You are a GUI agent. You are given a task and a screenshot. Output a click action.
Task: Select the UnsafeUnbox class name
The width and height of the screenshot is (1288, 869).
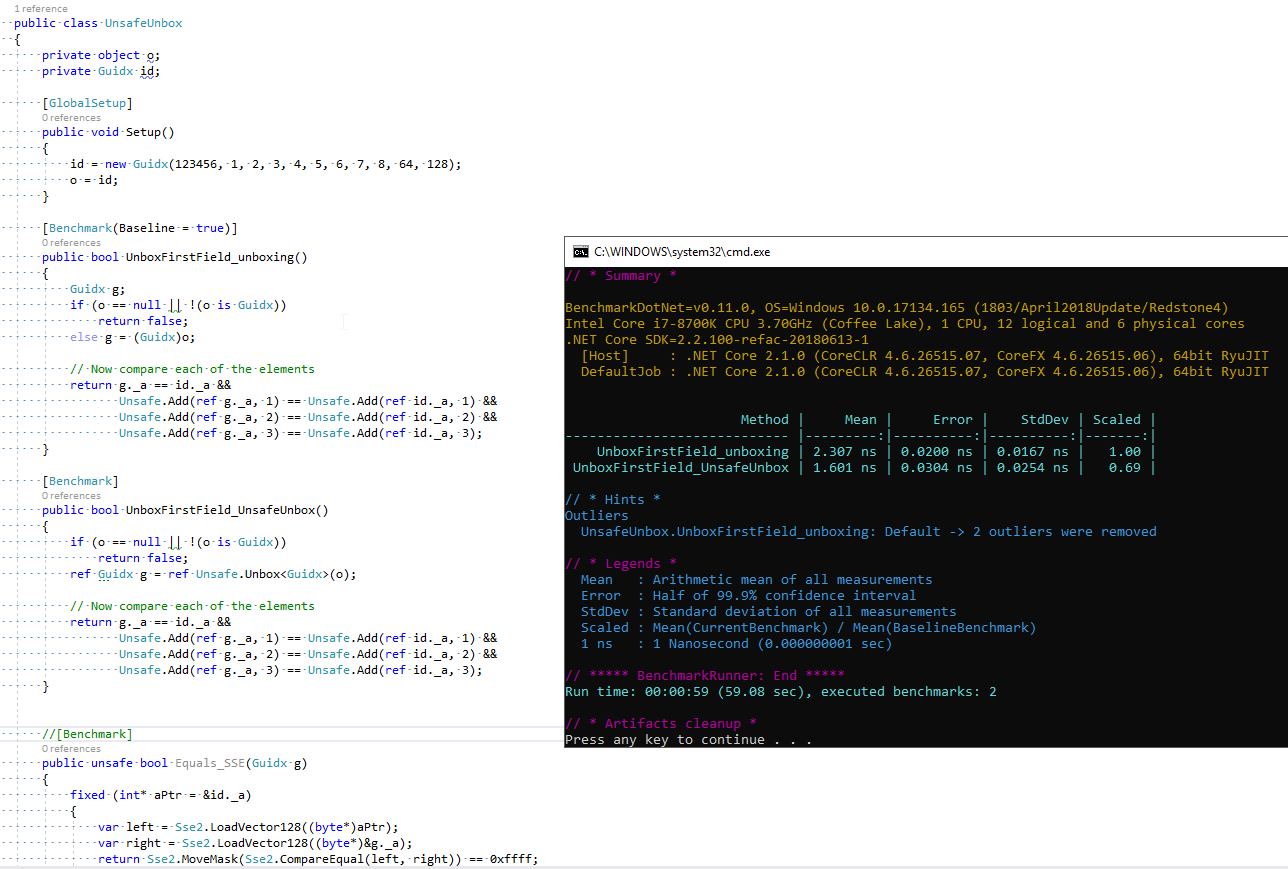143,22
